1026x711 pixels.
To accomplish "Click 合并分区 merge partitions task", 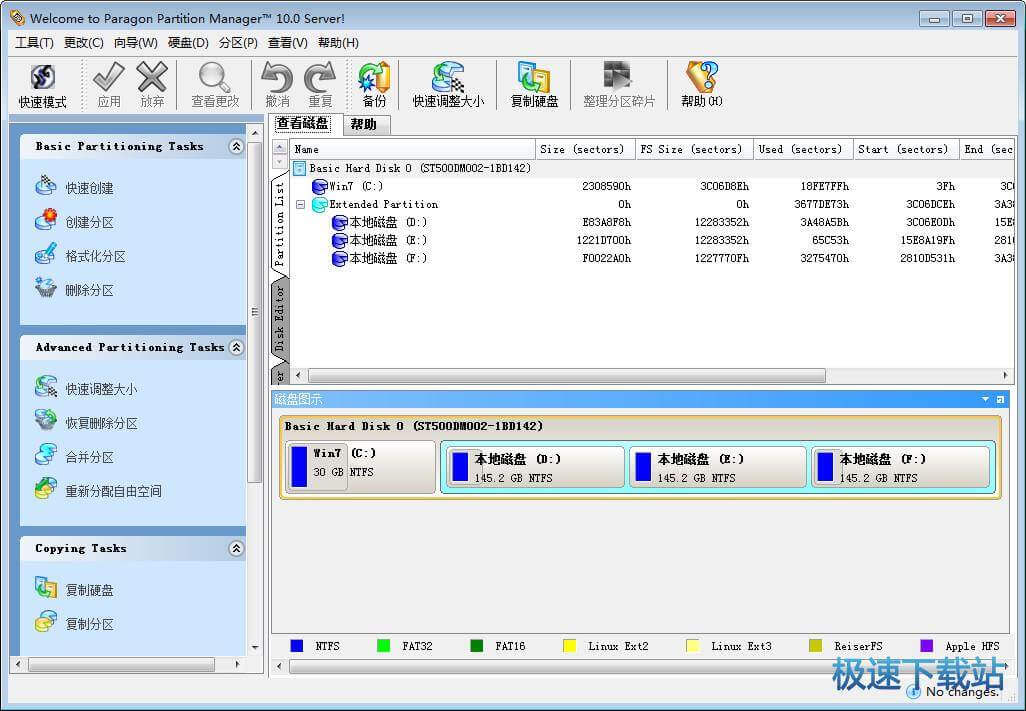I will click(89, 457).
